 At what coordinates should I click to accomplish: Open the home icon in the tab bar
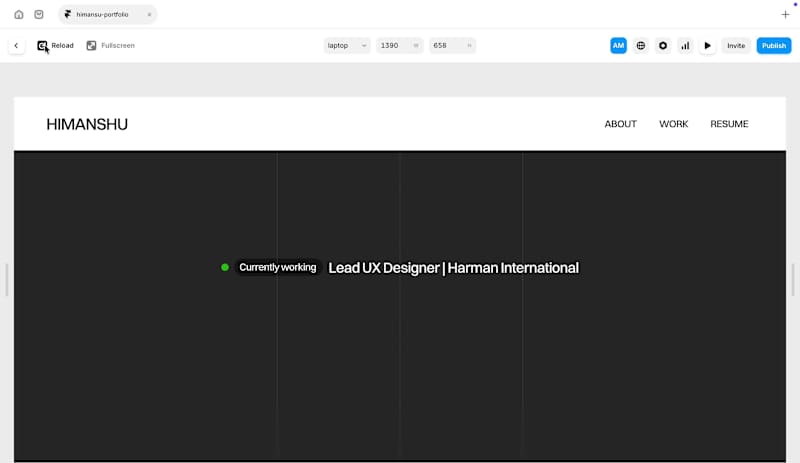[19, 14]
